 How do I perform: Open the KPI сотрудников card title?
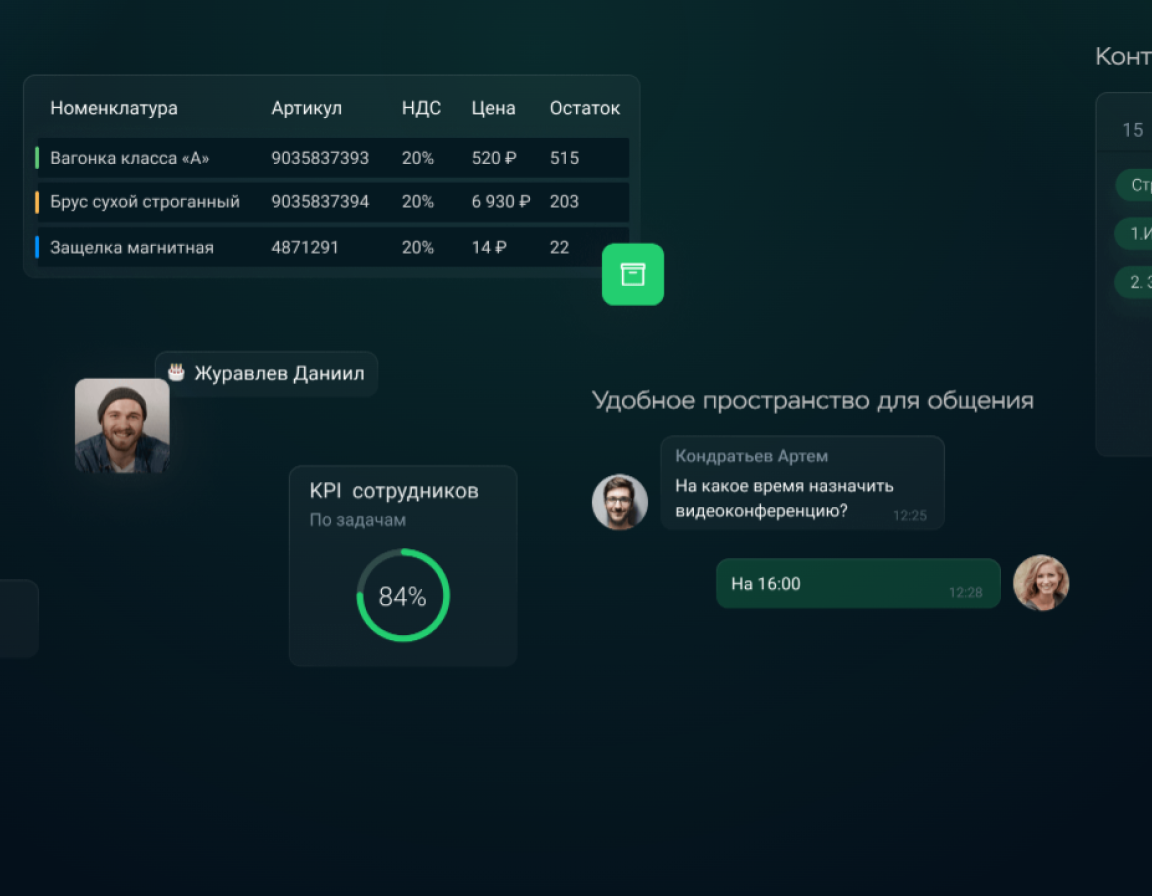pyautogui.click(x=394, y=491)
